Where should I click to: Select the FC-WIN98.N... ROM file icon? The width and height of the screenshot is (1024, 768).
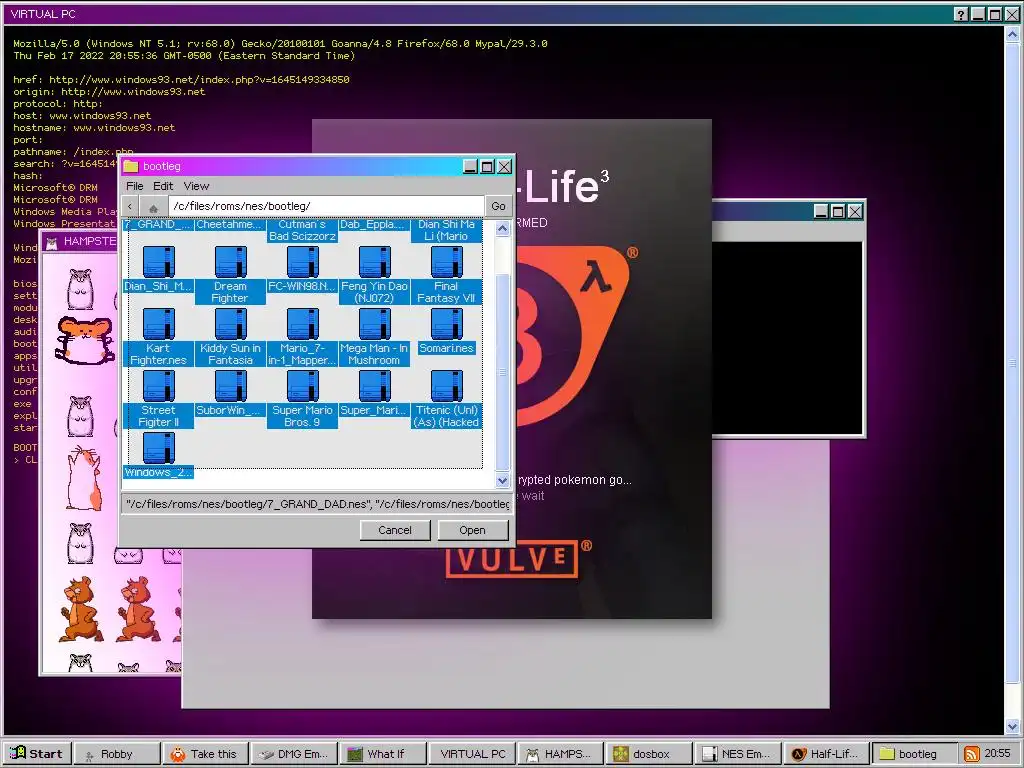302,262
